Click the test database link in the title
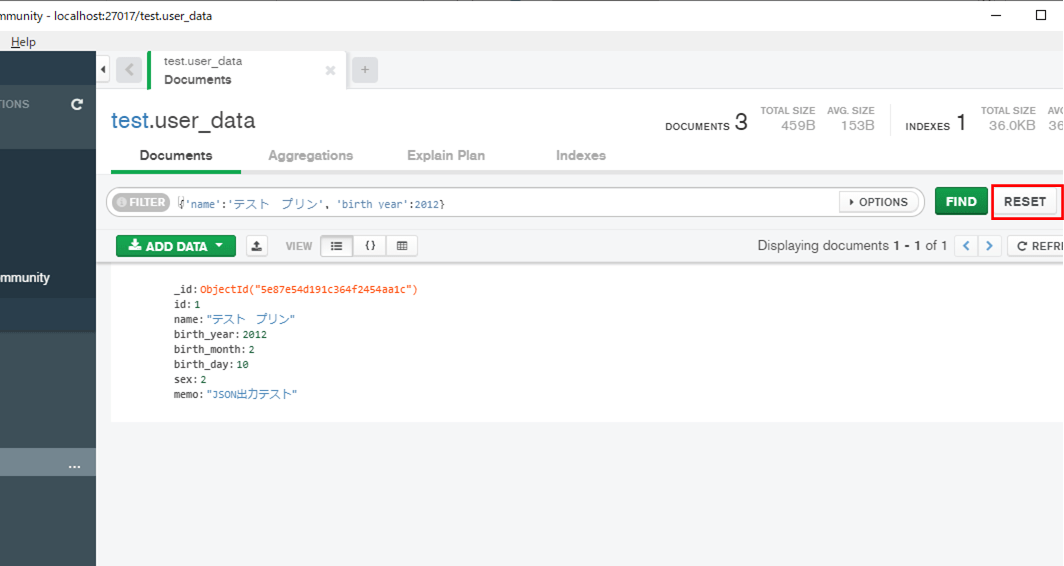 coord(130,121)
